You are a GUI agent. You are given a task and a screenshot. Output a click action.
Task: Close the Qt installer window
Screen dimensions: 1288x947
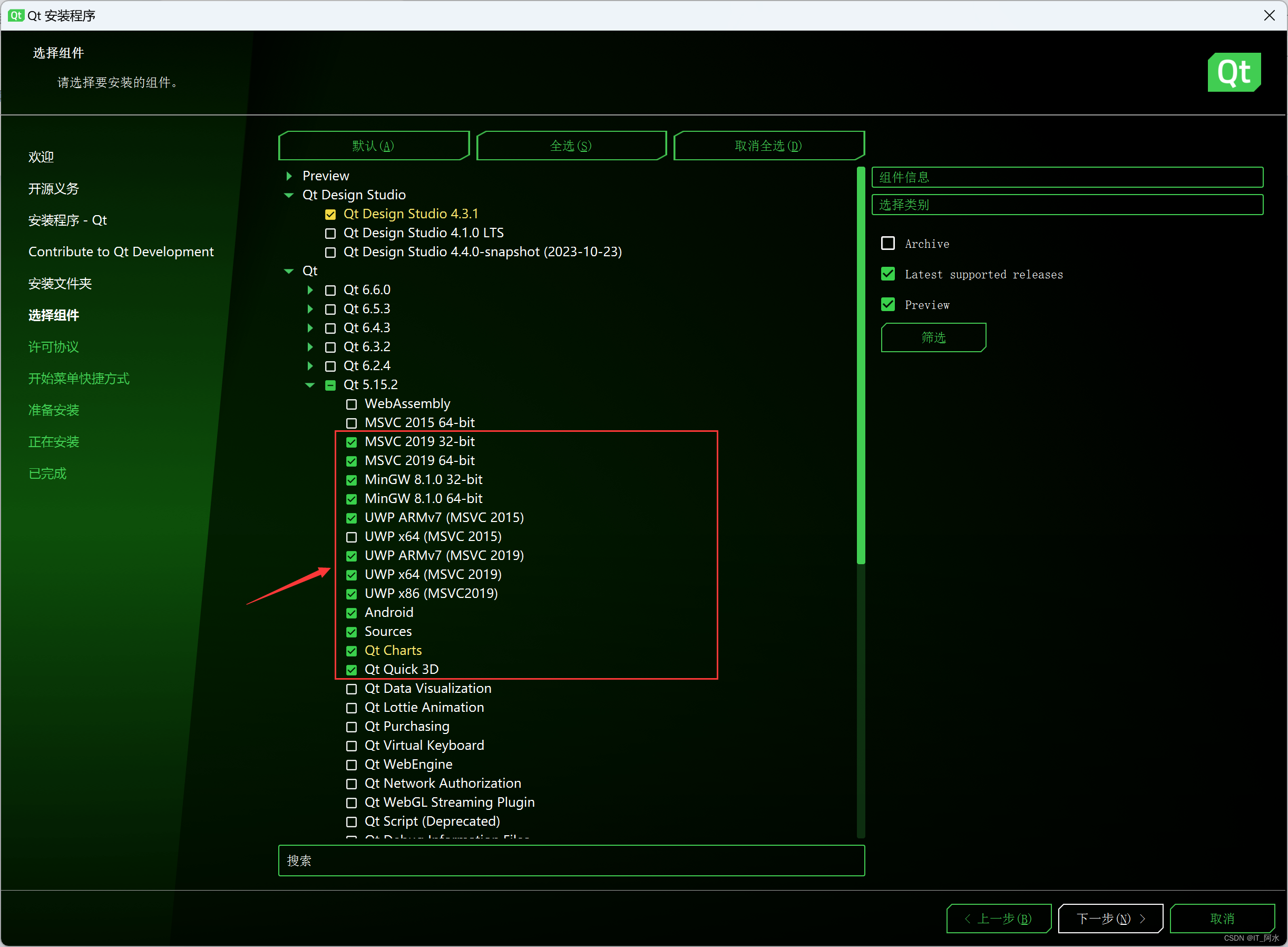point(1269,15)
